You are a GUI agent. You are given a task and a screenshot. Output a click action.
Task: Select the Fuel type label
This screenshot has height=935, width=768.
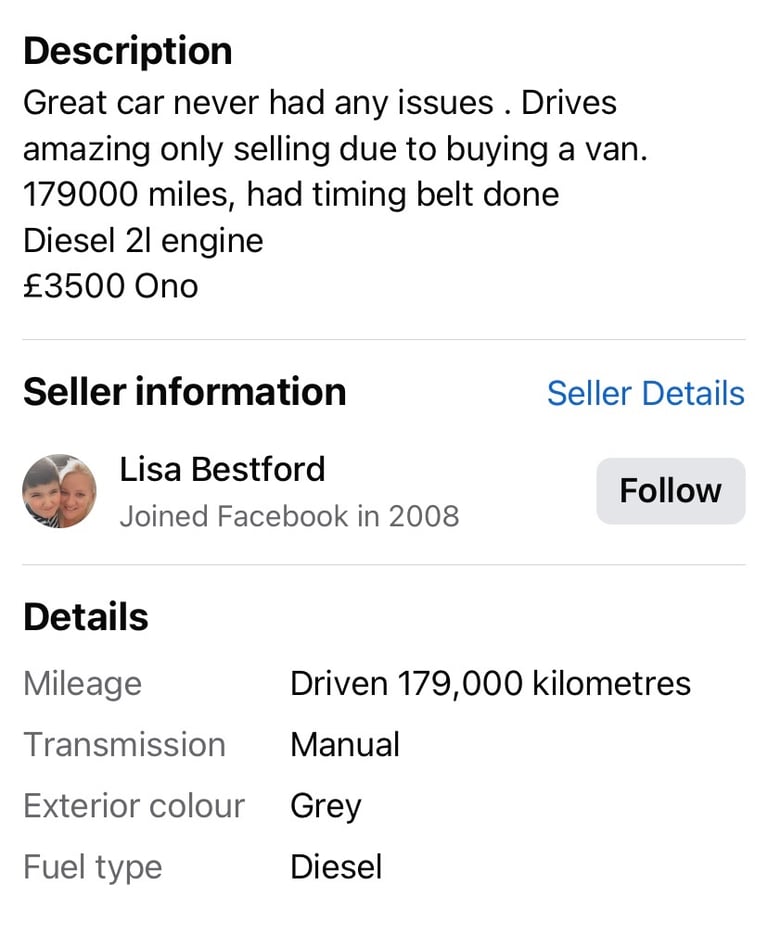coord(93,869)
